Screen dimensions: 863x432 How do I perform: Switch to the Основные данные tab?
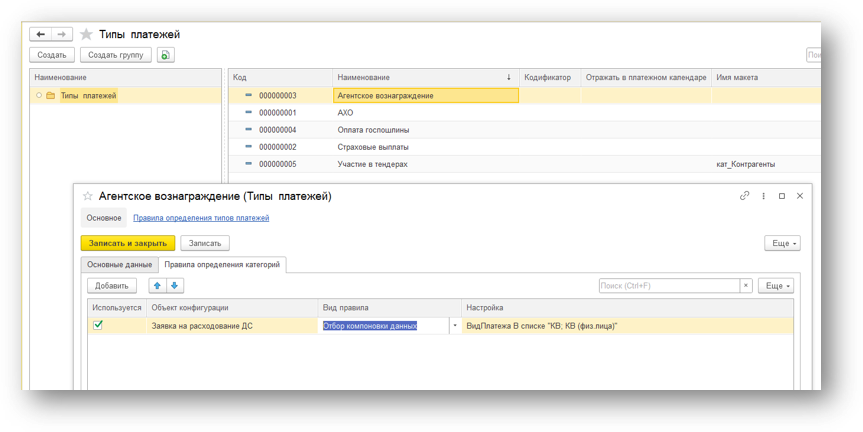click(119, 265)
